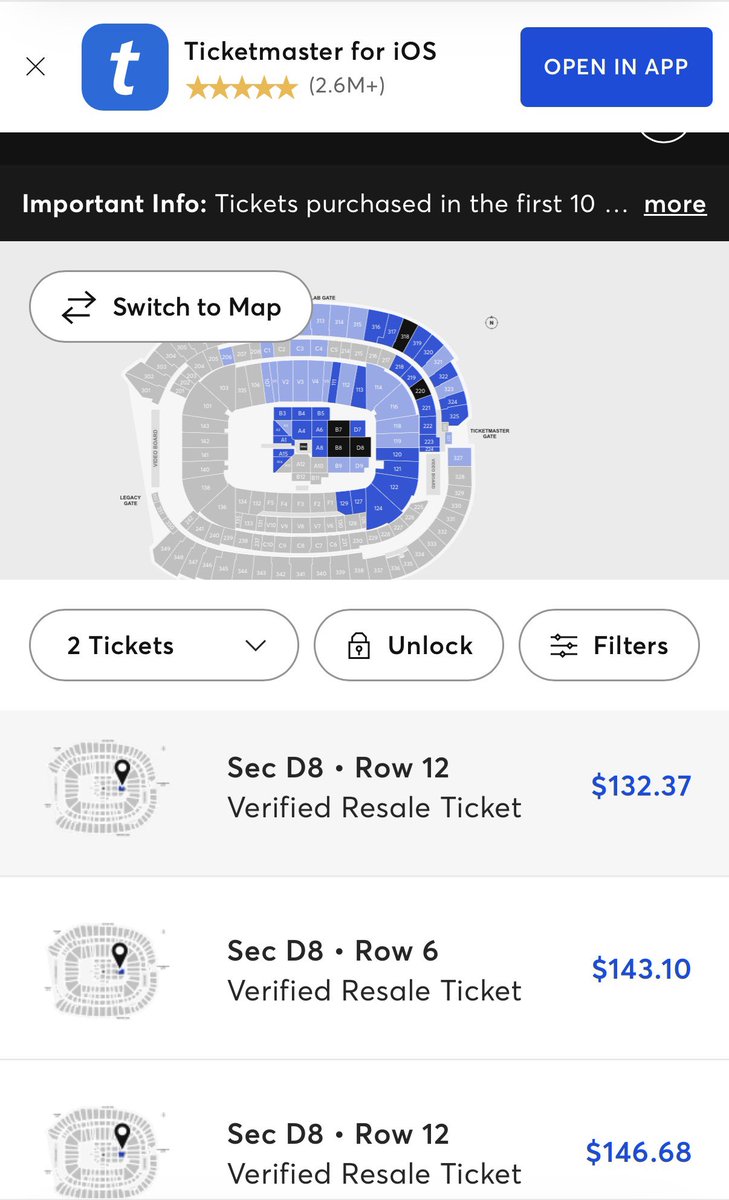Image resolution: width=729 pixels, height=1200 pixels.
Task: Select section 122 on the seat map
Action: click(x=394, y=487)
